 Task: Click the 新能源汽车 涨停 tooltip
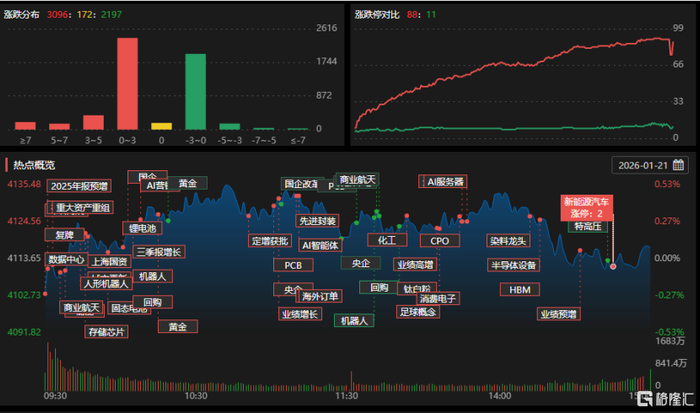[587, 208]
